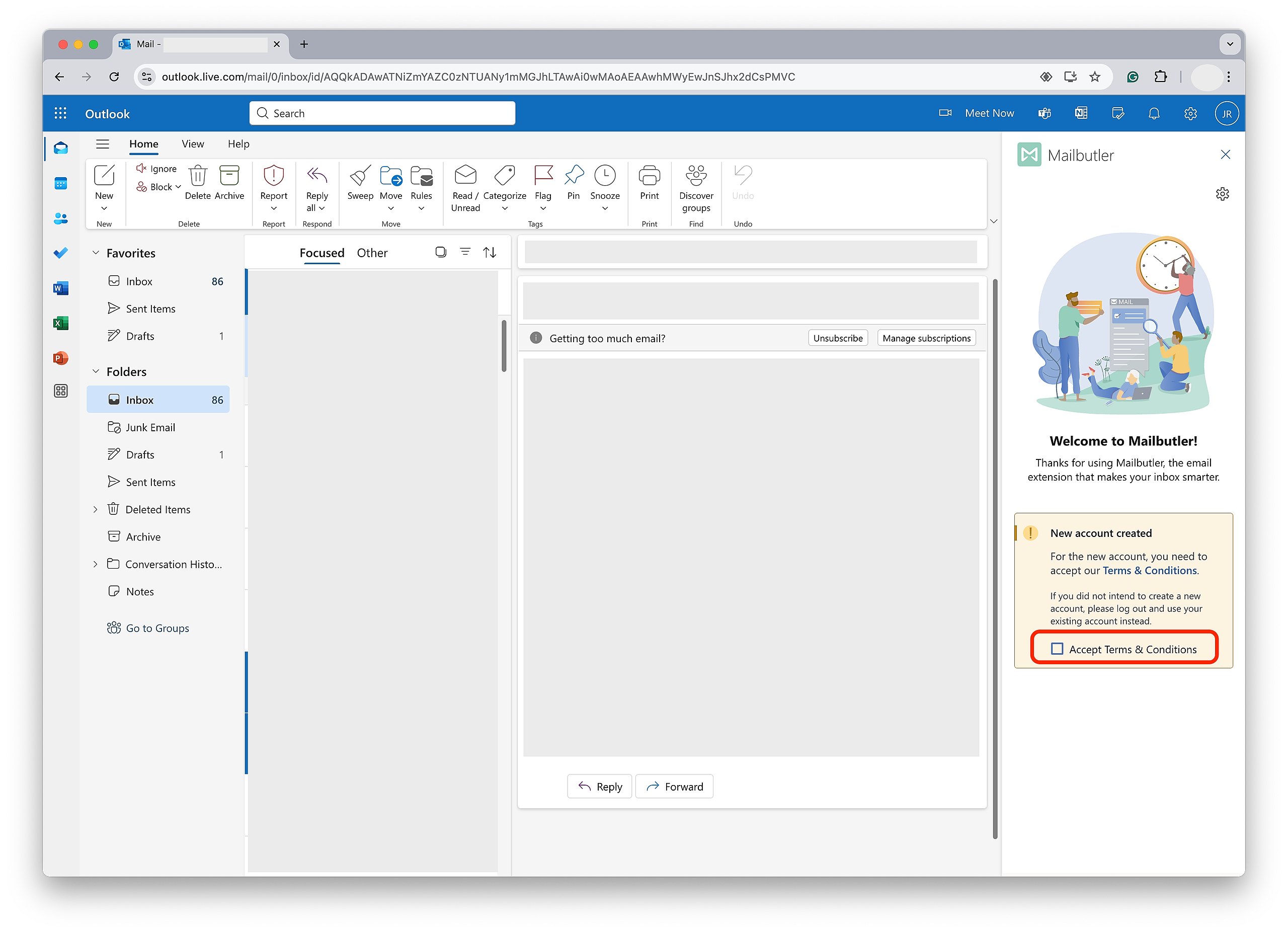Screen dimensions: 1288x933
Task: Launch Word from the left rail
Action: [61, 288]
